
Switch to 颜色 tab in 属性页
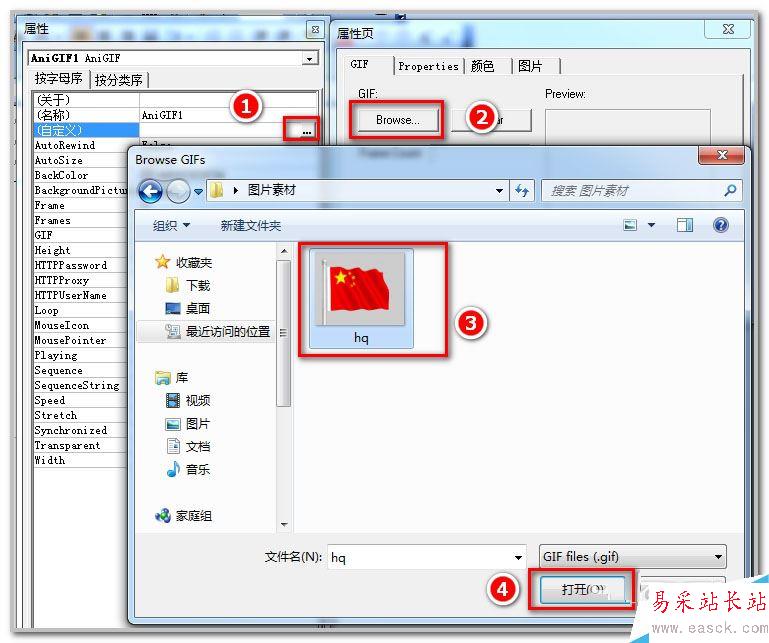[482, 66]
